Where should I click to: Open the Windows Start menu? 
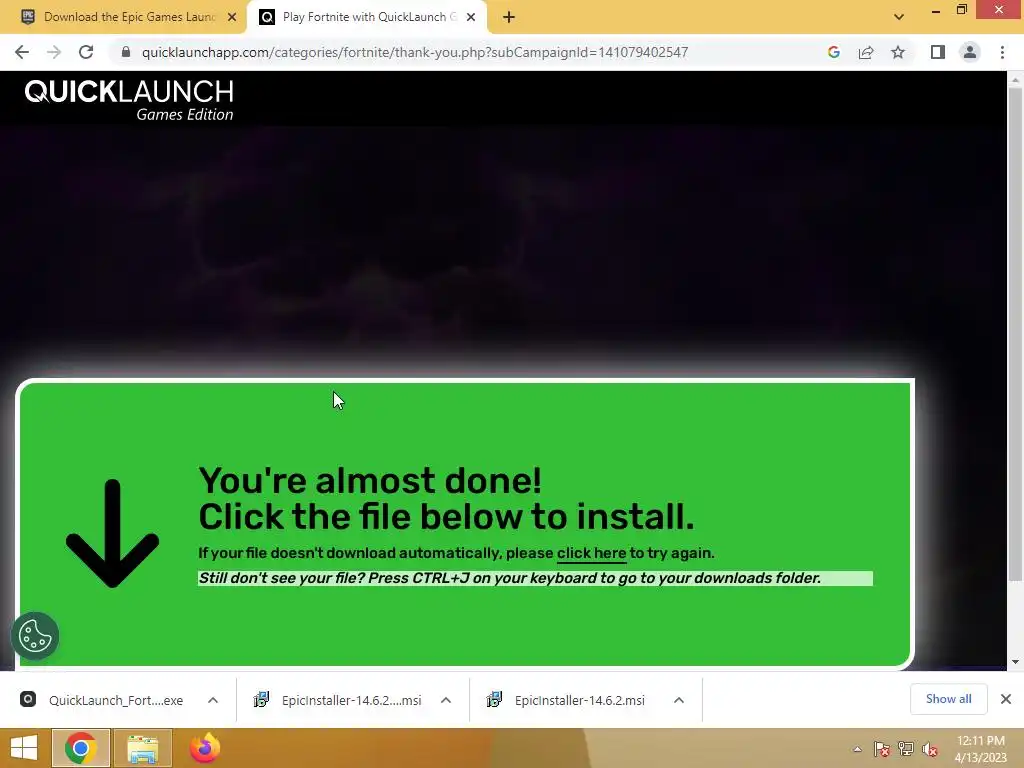pyautogui.click(x=24, y=748)
